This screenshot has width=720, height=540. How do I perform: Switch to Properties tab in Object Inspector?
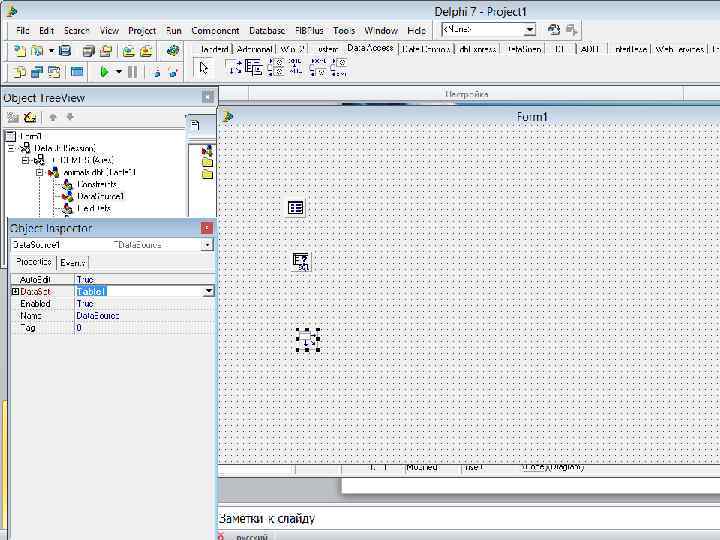tap(34, 262)
